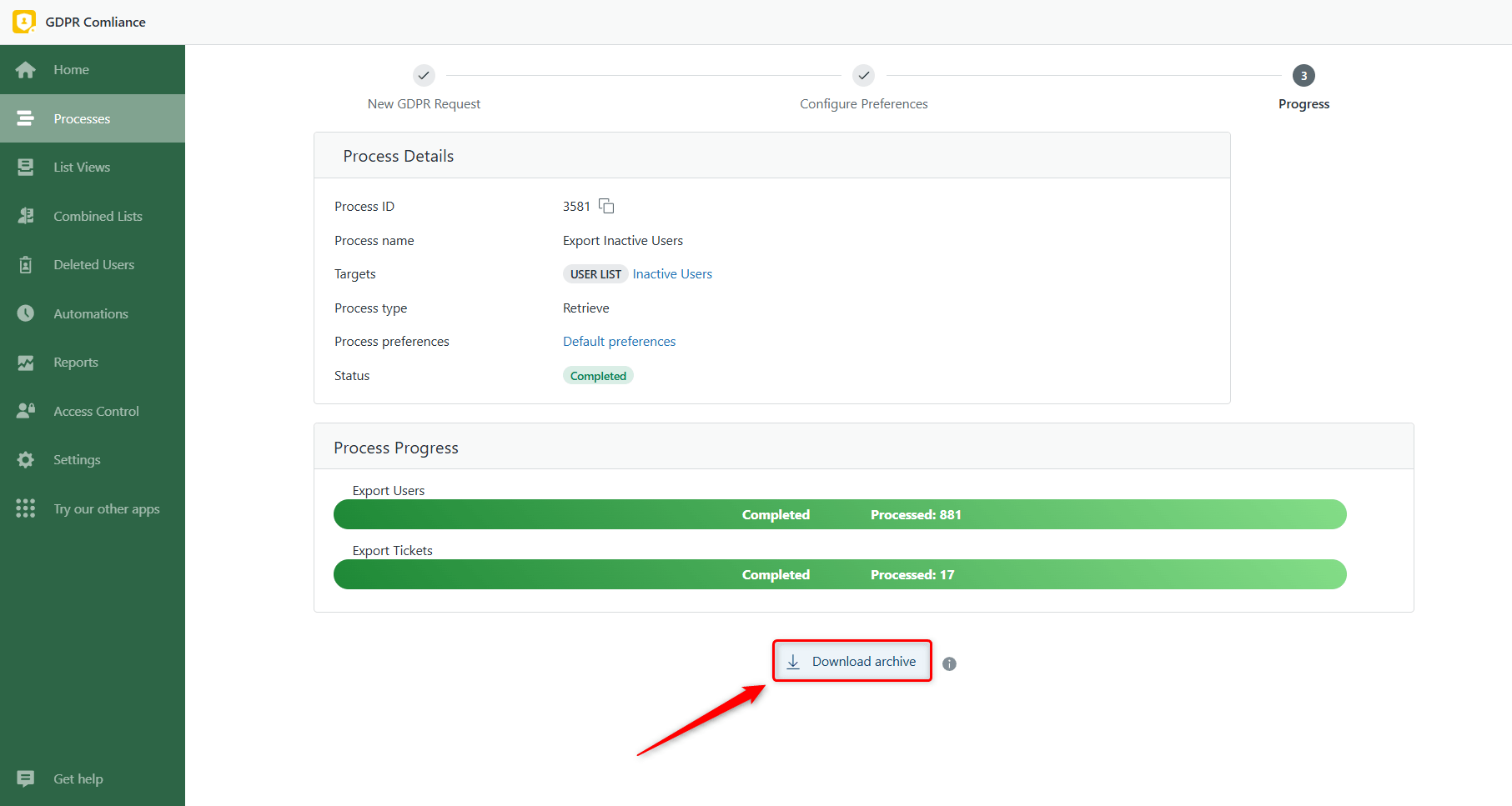The image size is (1512, 806).
Task: Click the Export Users label
Action: [389, 491]
